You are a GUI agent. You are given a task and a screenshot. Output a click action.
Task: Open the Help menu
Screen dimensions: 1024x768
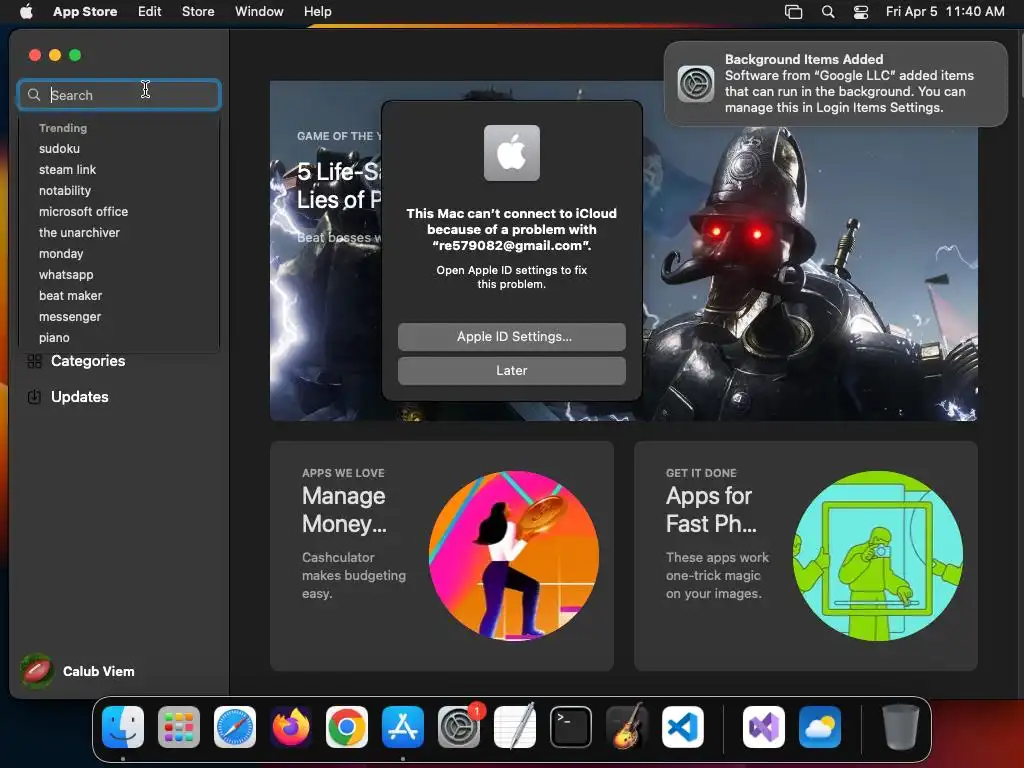(x=317, y=11)
